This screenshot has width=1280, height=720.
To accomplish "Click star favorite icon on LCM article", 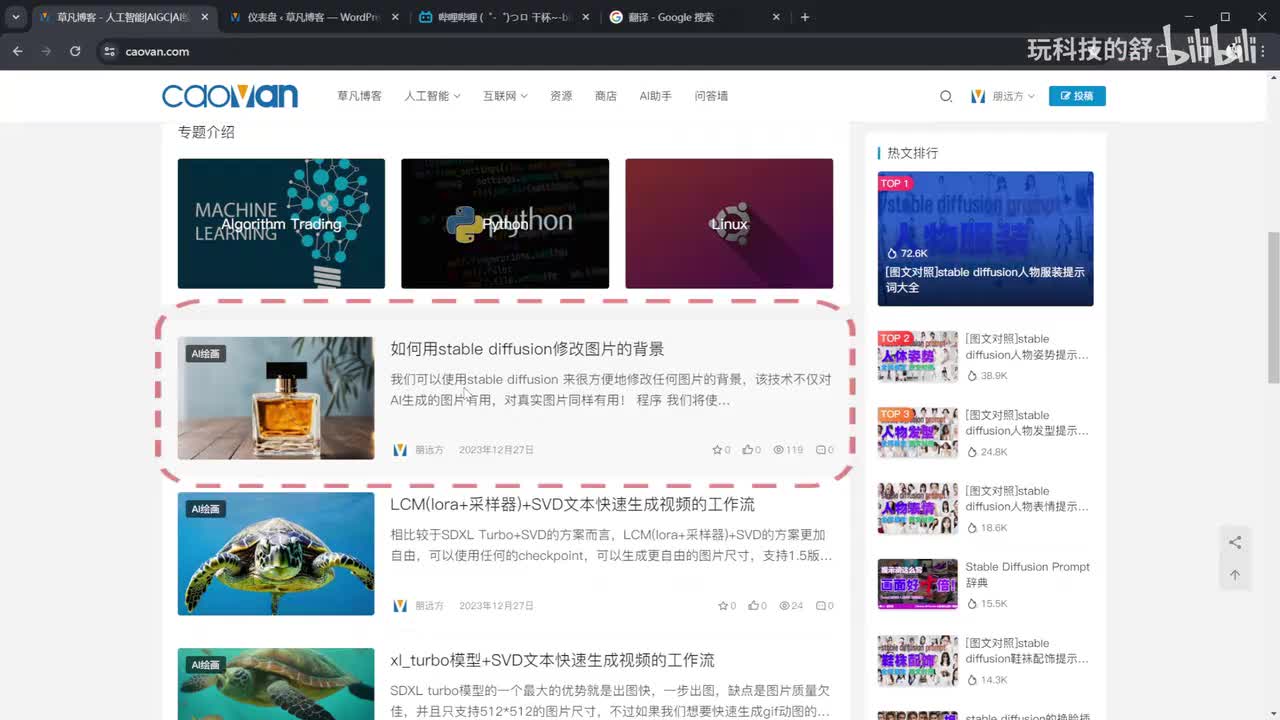I will [723, 606].
